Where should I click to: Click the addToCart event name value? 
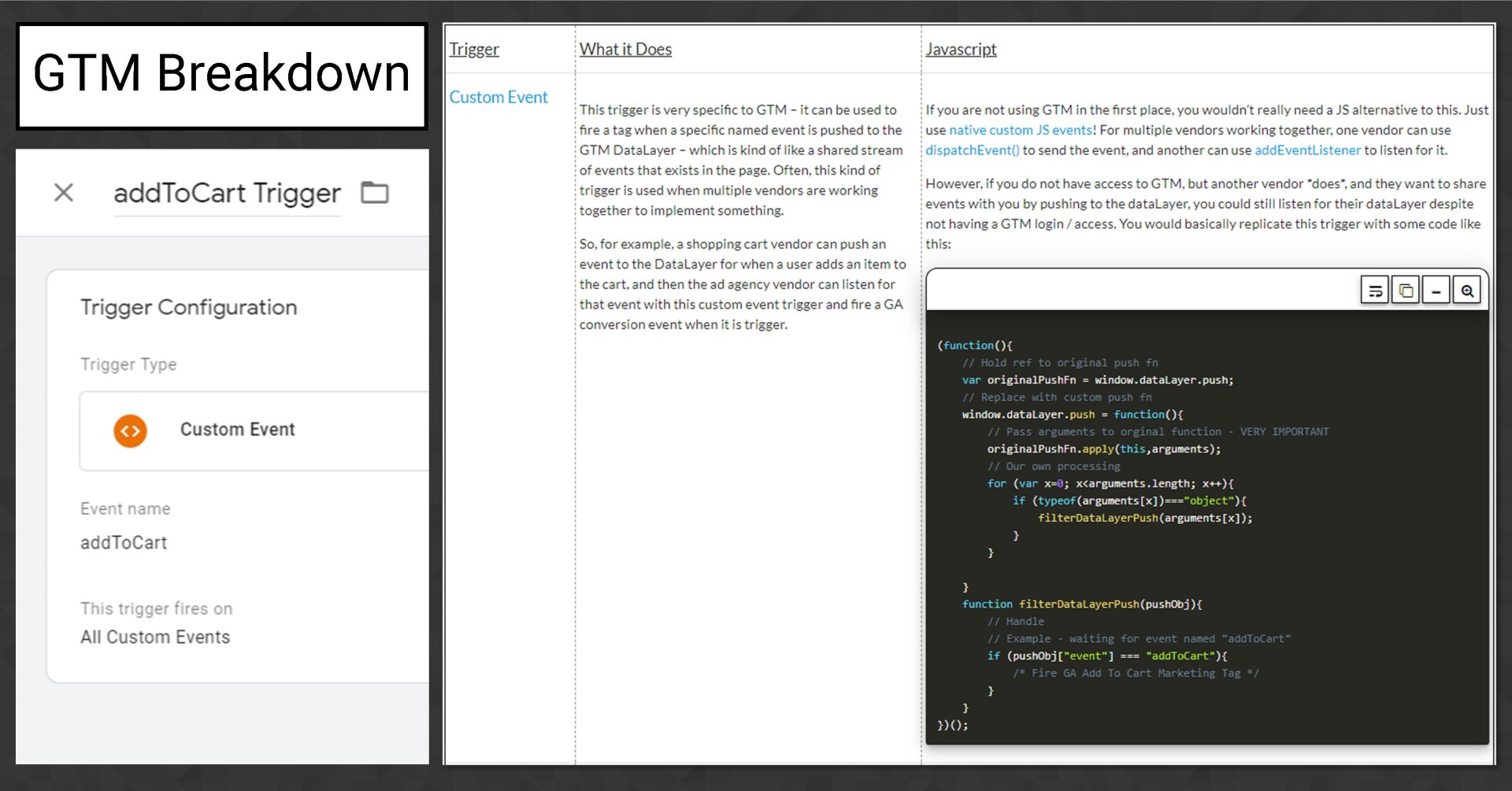[124, 543]
